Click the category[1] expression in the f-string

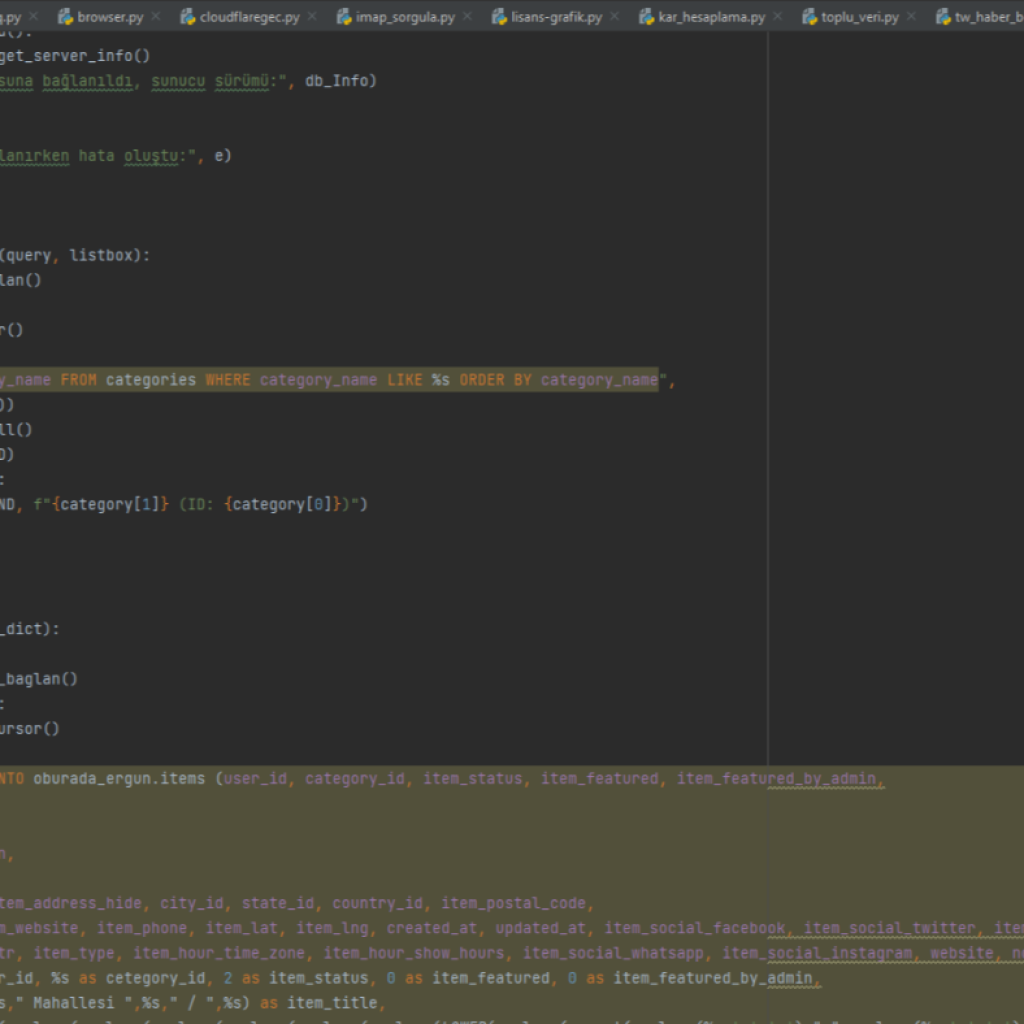[x=110, y=505]
